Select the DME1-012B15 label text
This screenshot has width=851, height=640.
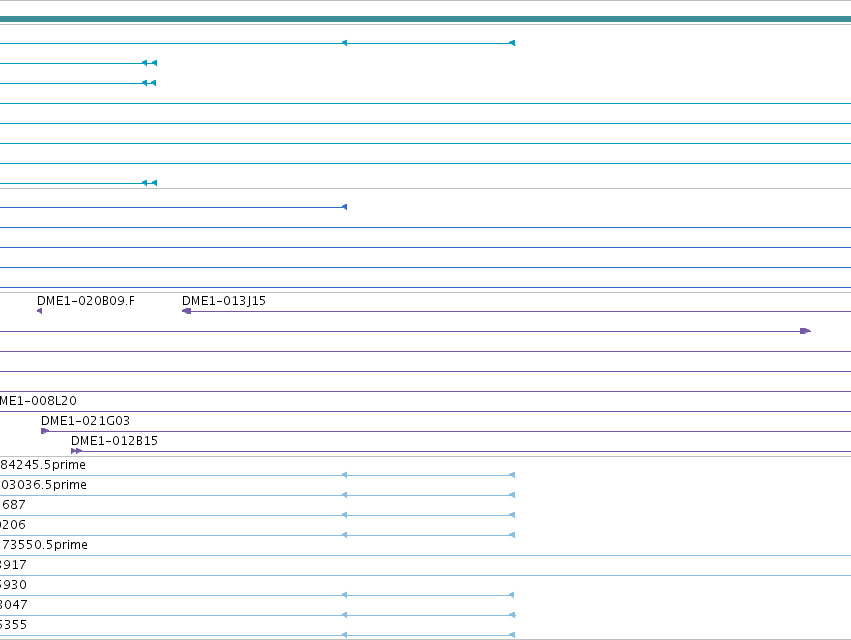(115, 441)
